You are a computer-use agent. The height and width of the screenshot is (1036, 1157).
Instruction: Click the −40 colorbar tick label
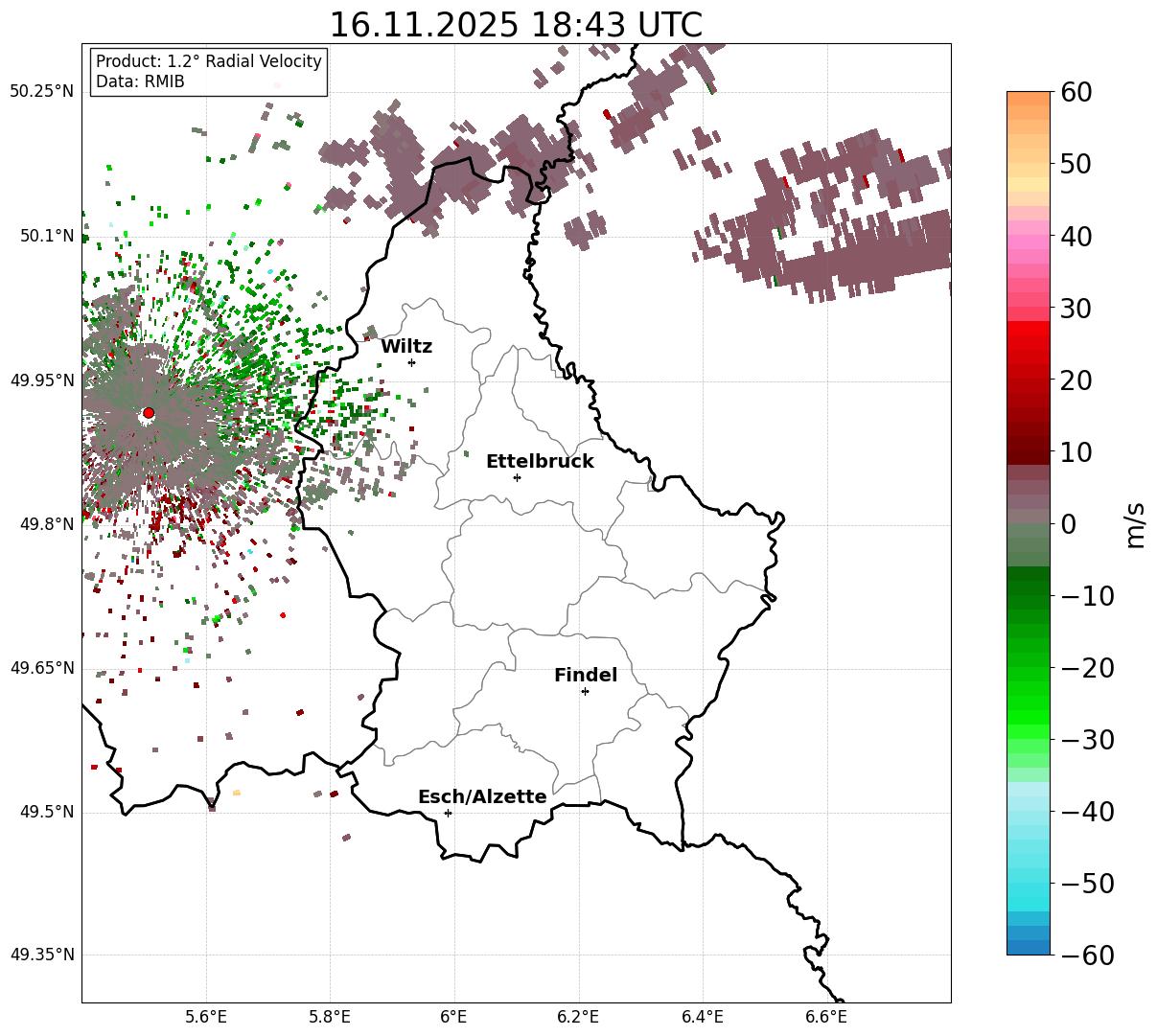coord(1087,811)
